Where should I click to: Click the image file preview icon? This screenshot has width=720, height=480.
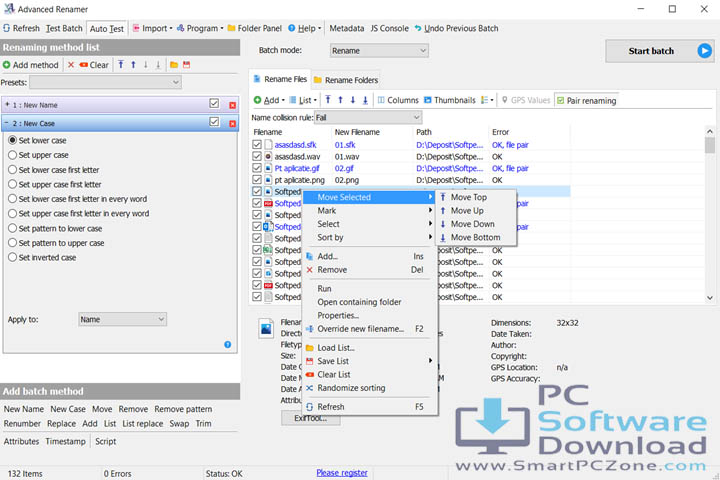pyautogui.click(x=266, y=329)
